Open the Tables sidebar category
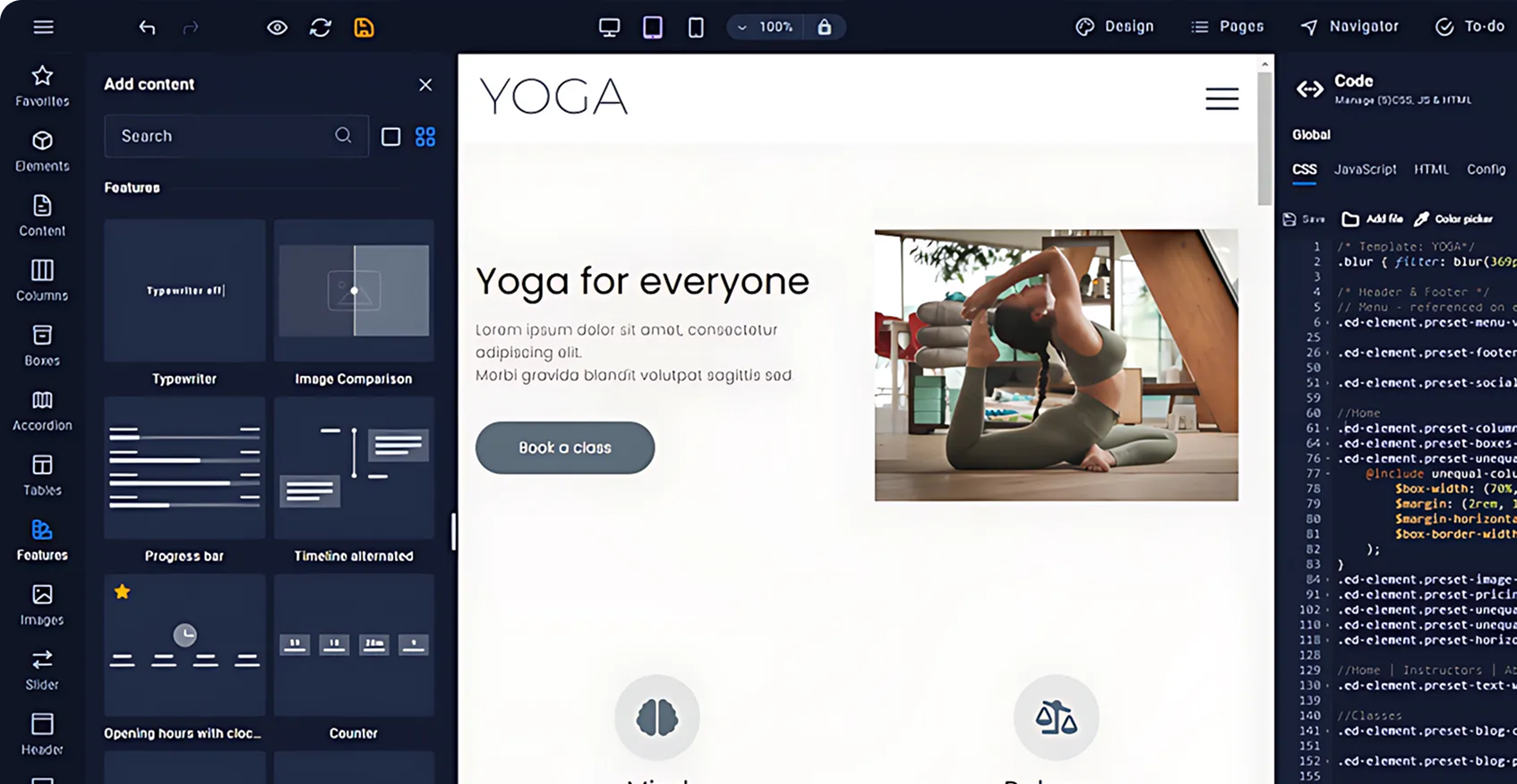 click(x=42, y=475)
